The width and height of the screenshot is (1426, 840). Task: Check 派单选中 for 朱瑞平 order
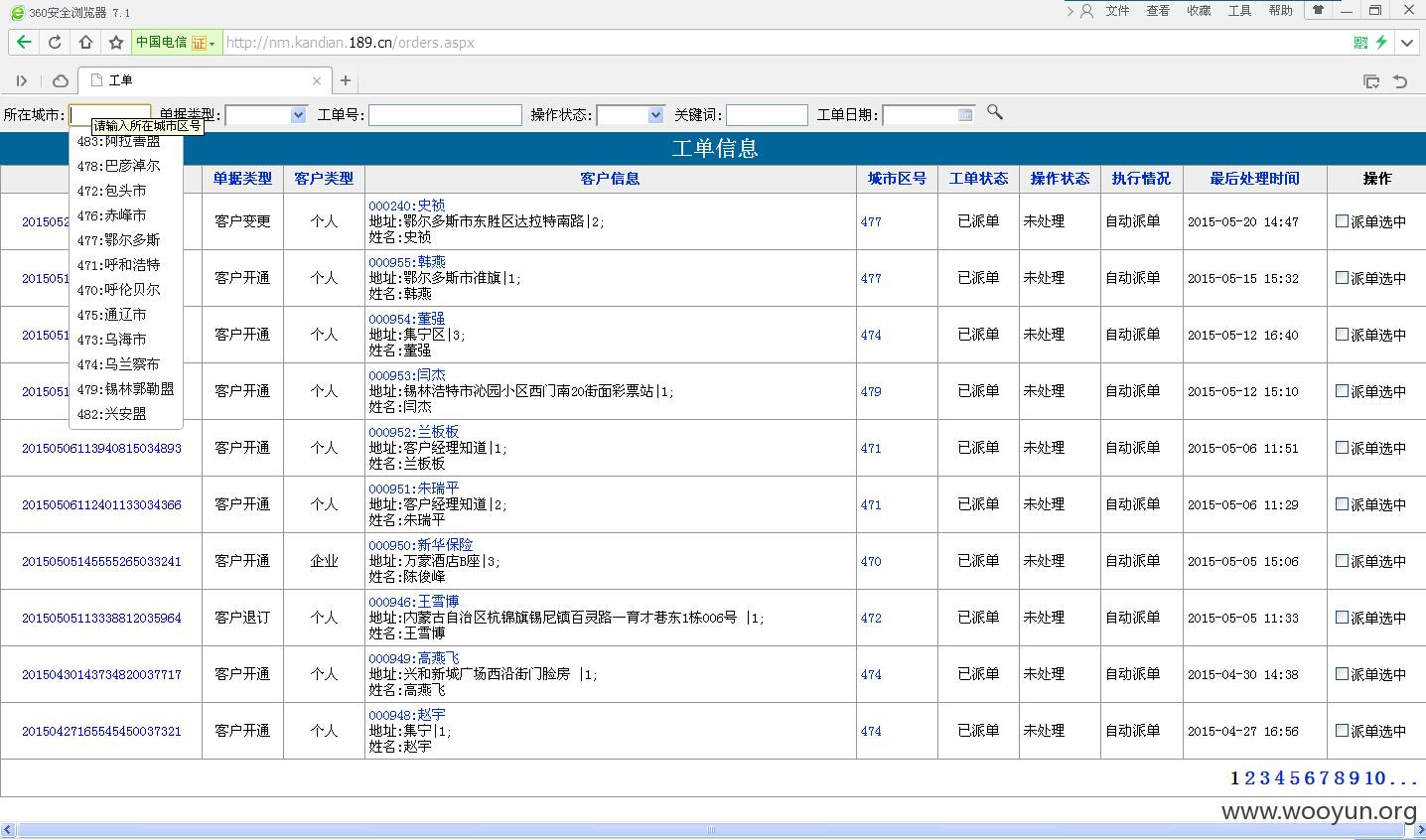pos(1342,504)
